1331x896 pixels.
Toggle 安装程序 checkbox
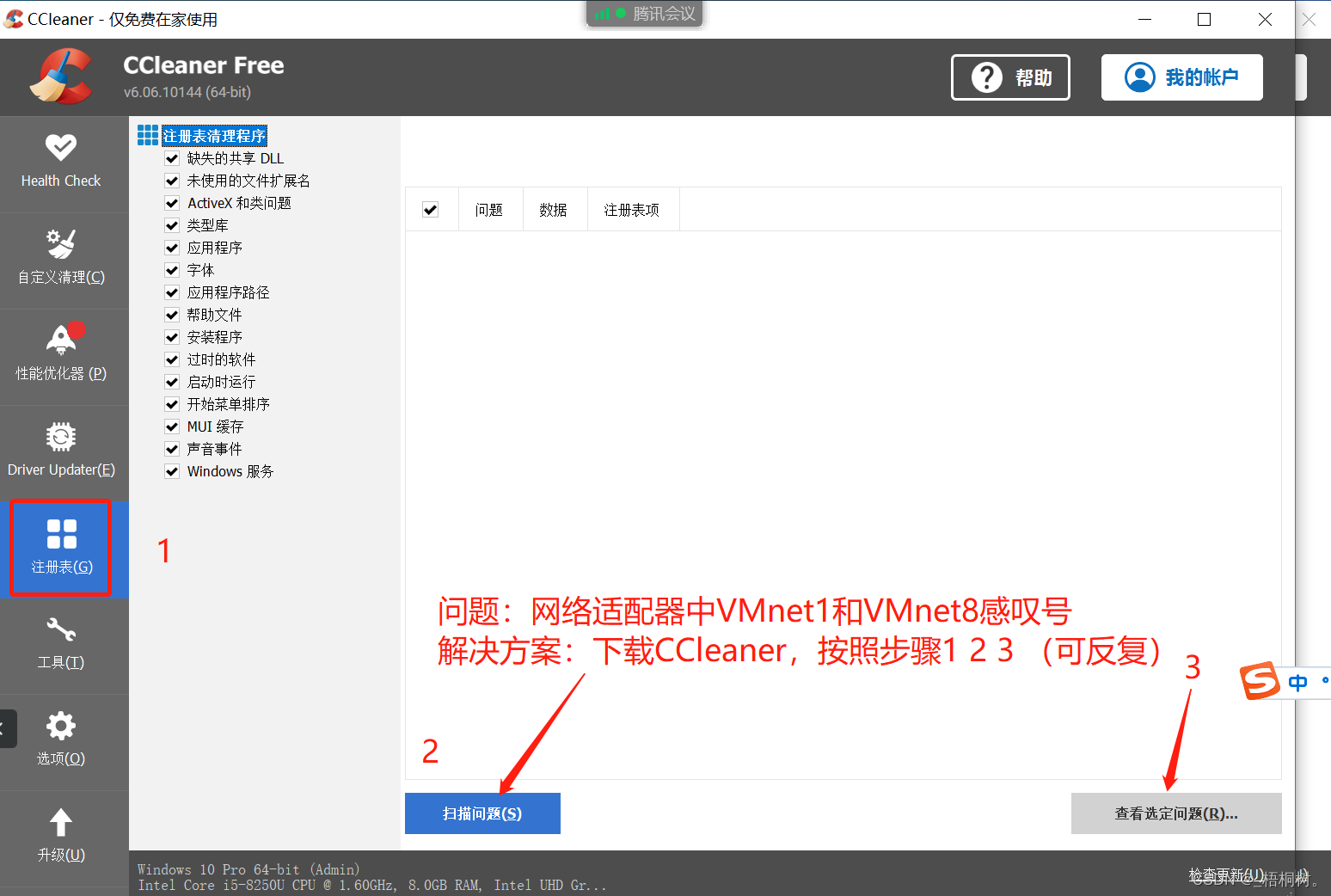[172, 337]
